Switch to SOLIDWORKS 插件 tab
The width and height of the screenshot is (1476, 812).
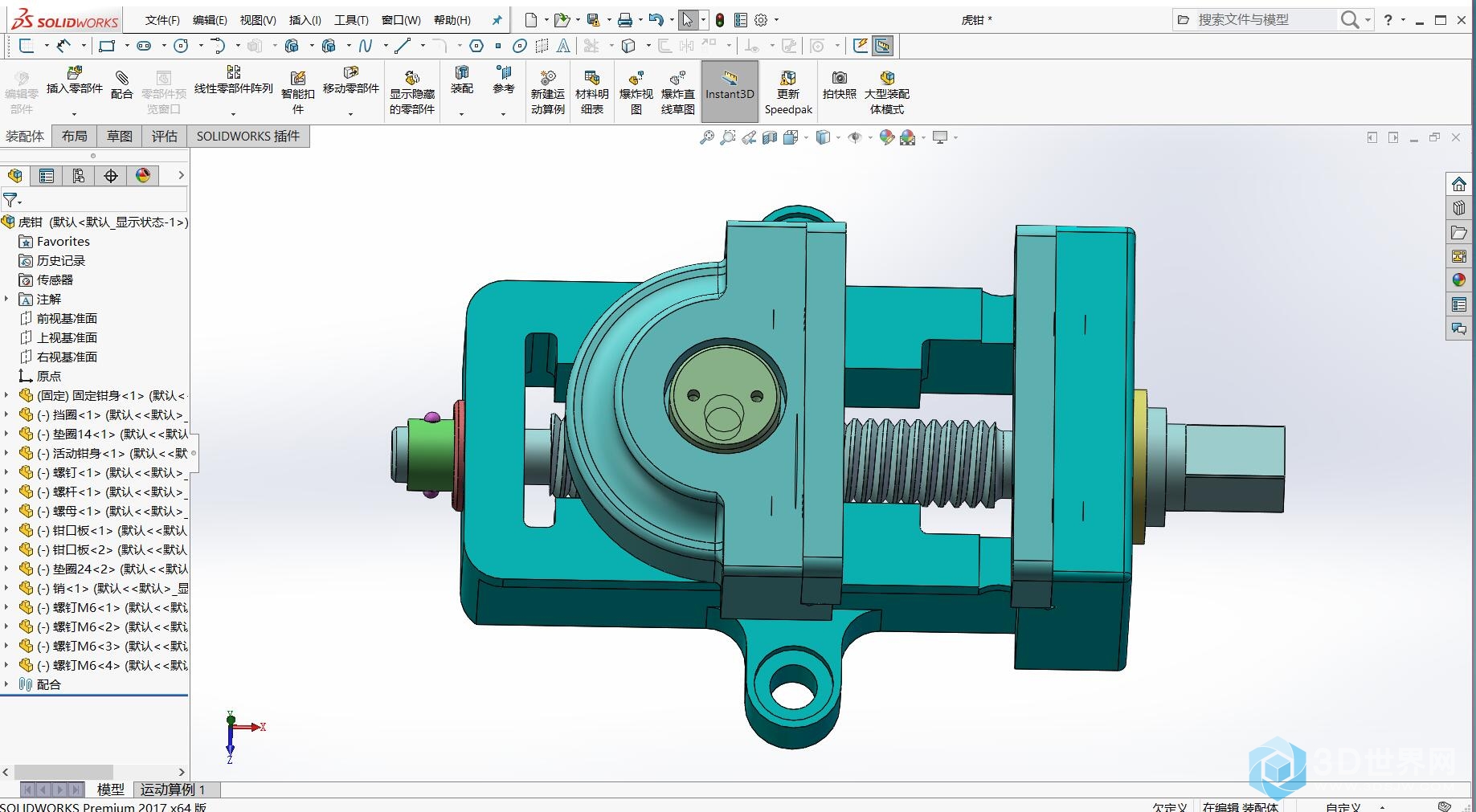tap(248, 137)
